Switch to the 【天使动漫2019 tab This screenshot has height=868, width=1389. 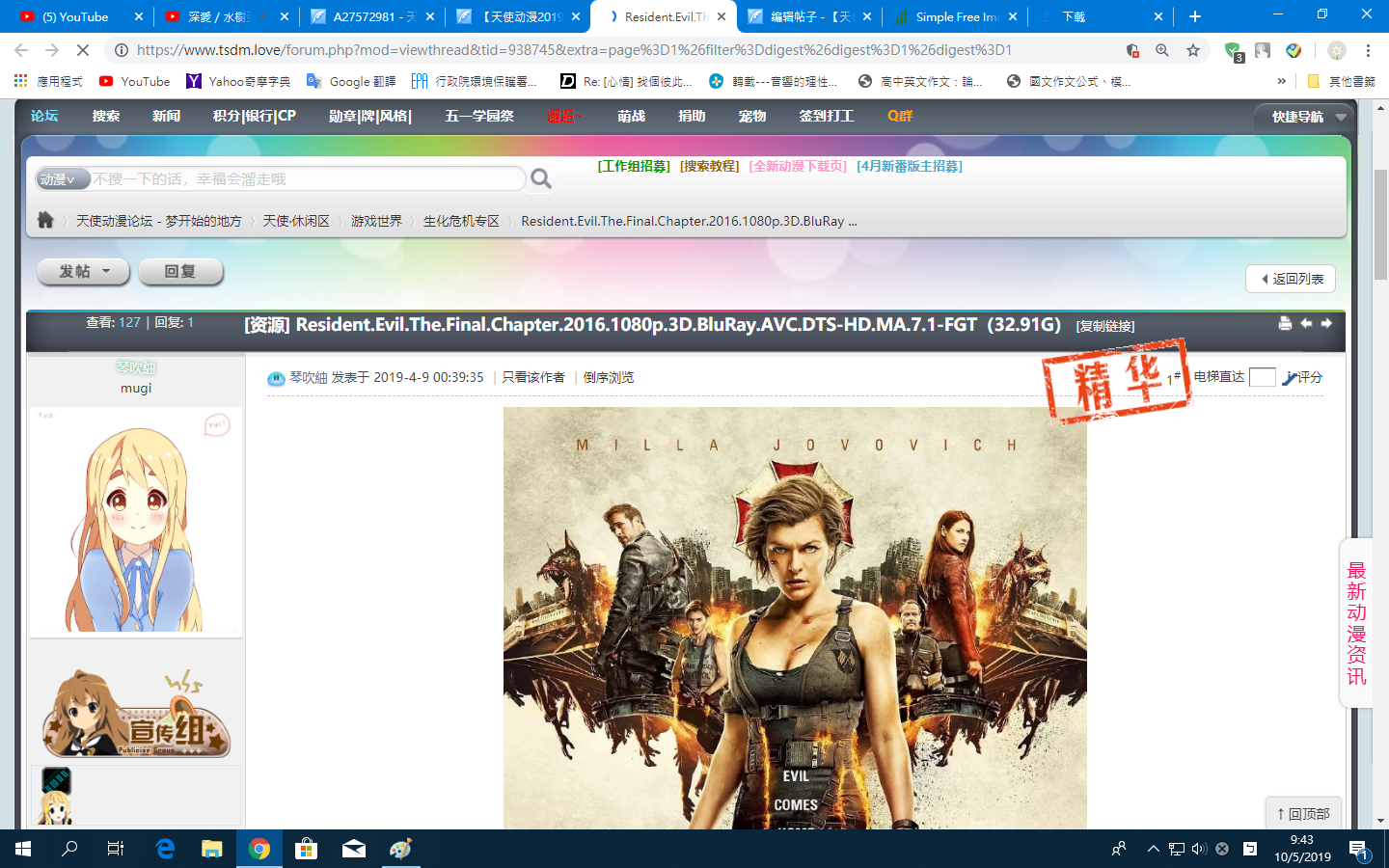click(518, 16)
